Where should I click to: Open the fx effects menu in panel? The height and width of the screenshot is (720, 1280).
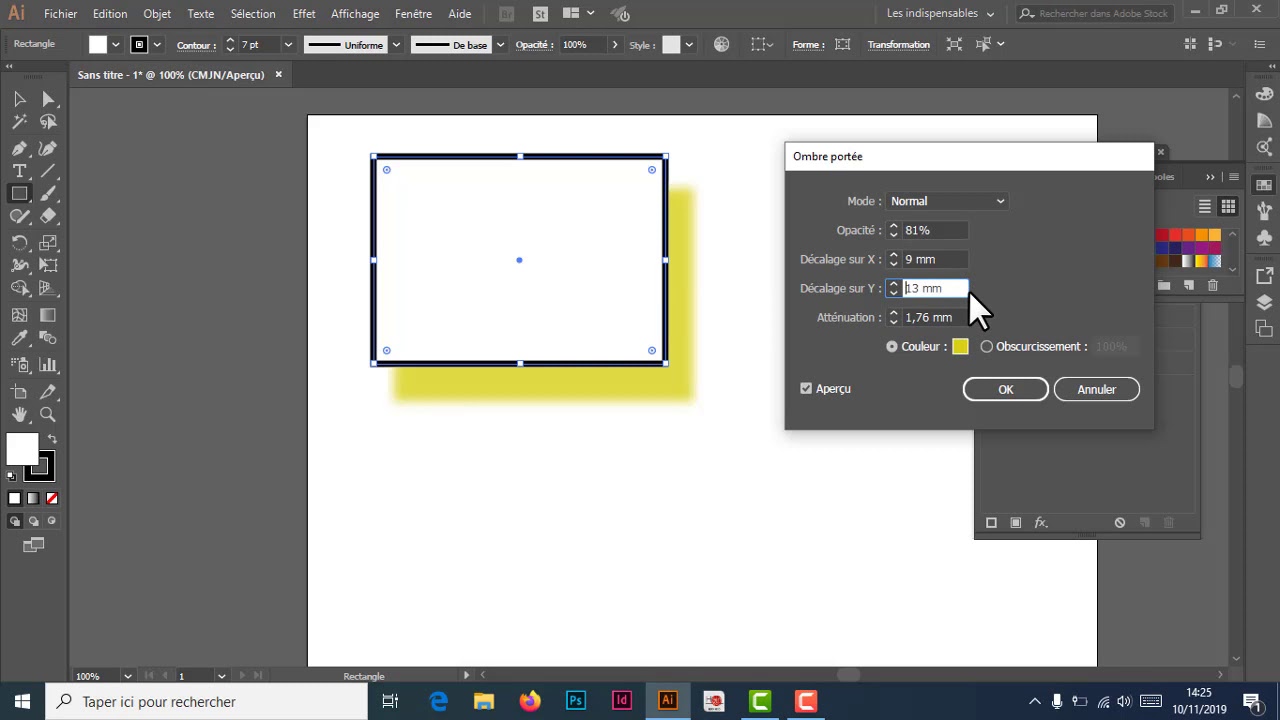(1041, 523)
